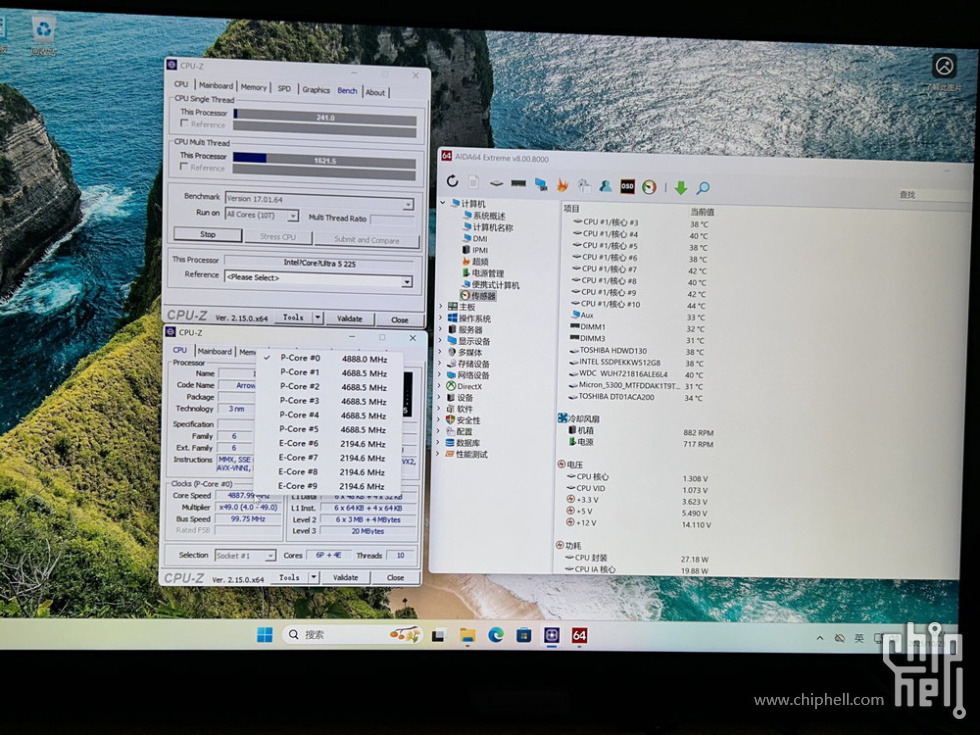Open Microsoft Edge from the taskbar
980x735 pixels.
[495, 635]
